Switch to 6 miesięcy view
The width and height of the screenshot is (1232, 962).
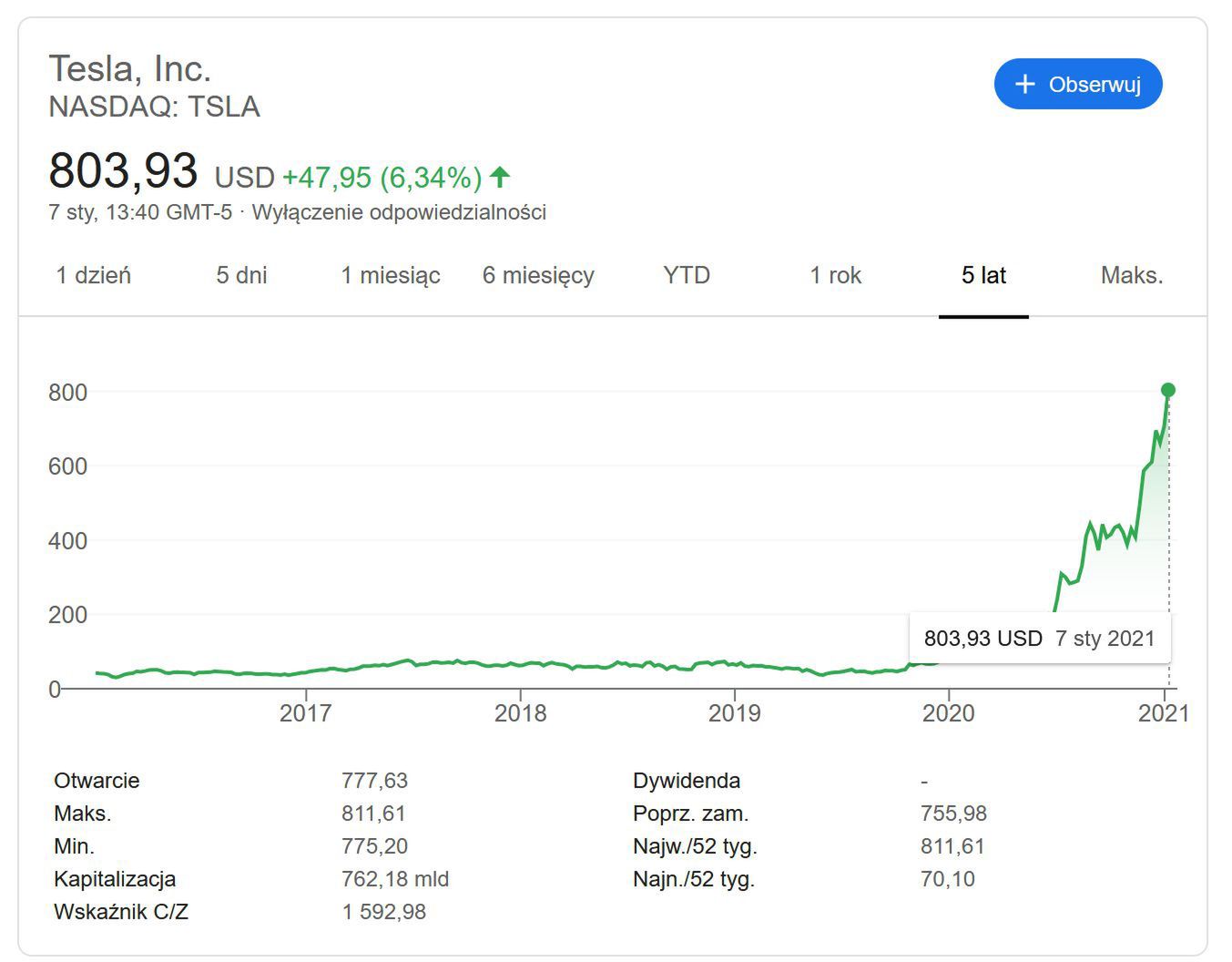[538, 275]
